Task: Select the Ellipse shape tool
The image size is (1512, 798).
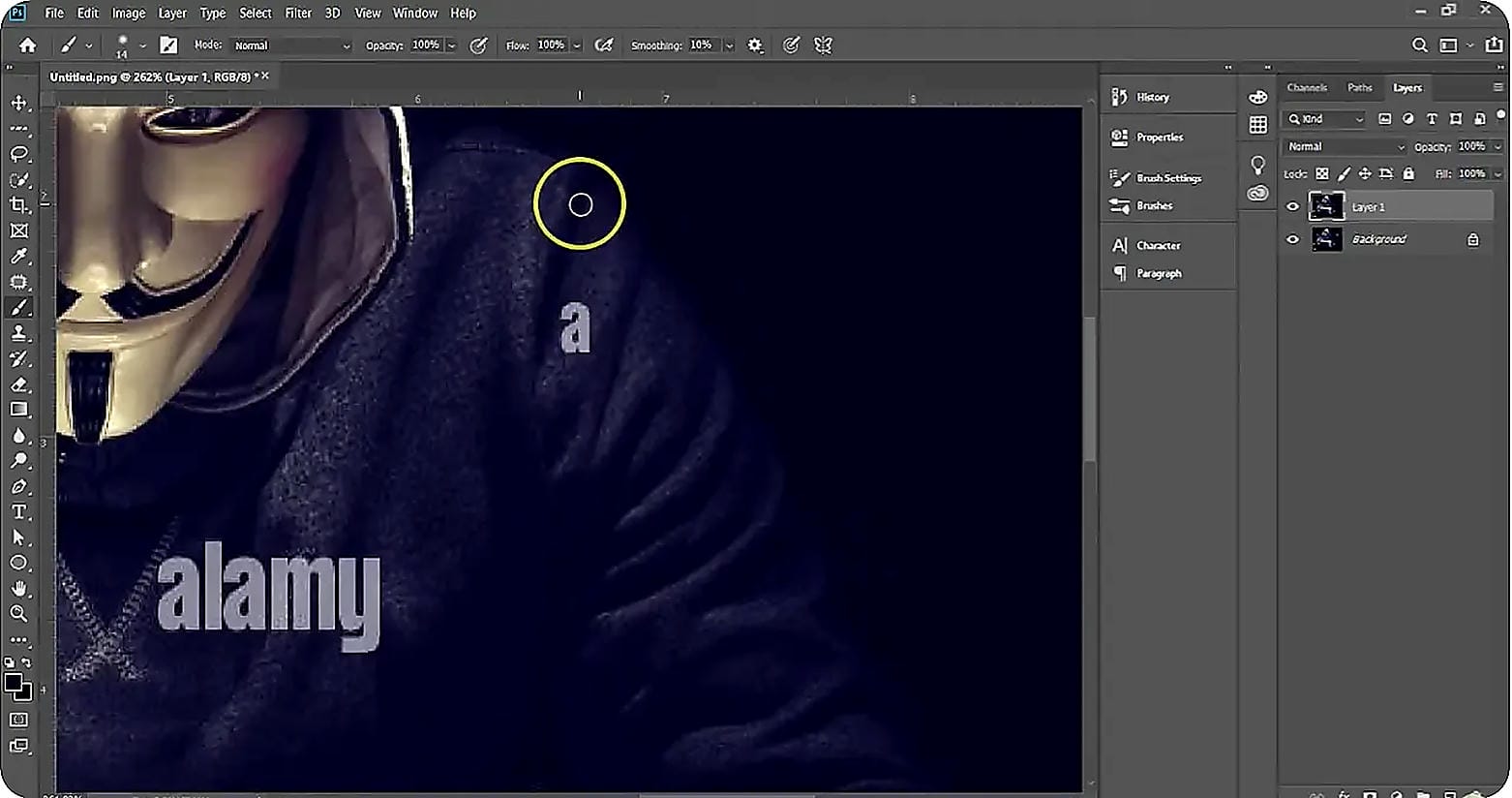Action: [18, 563]
